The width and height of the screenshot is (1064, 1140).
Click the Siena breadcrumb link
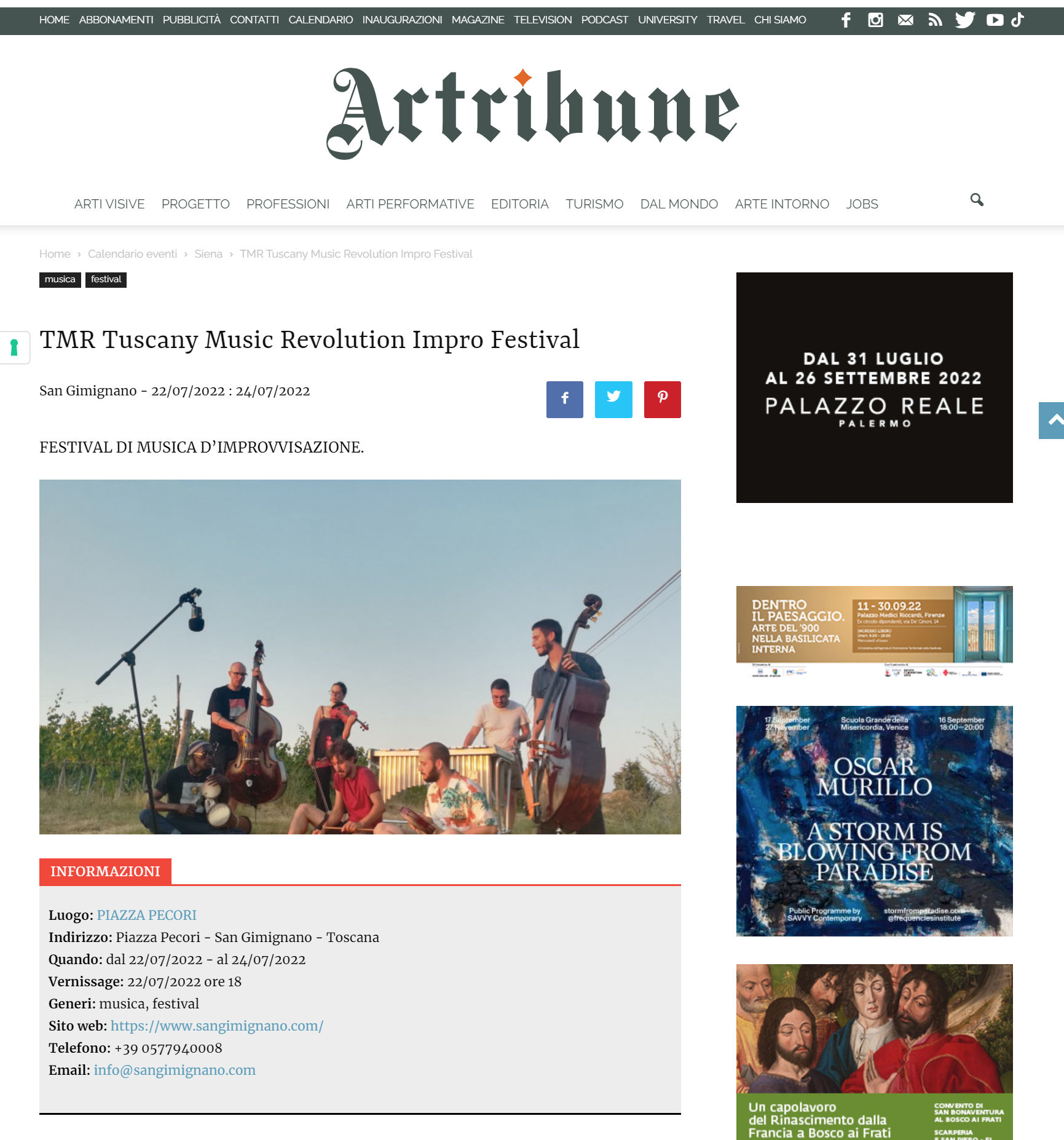coord(208,254)
